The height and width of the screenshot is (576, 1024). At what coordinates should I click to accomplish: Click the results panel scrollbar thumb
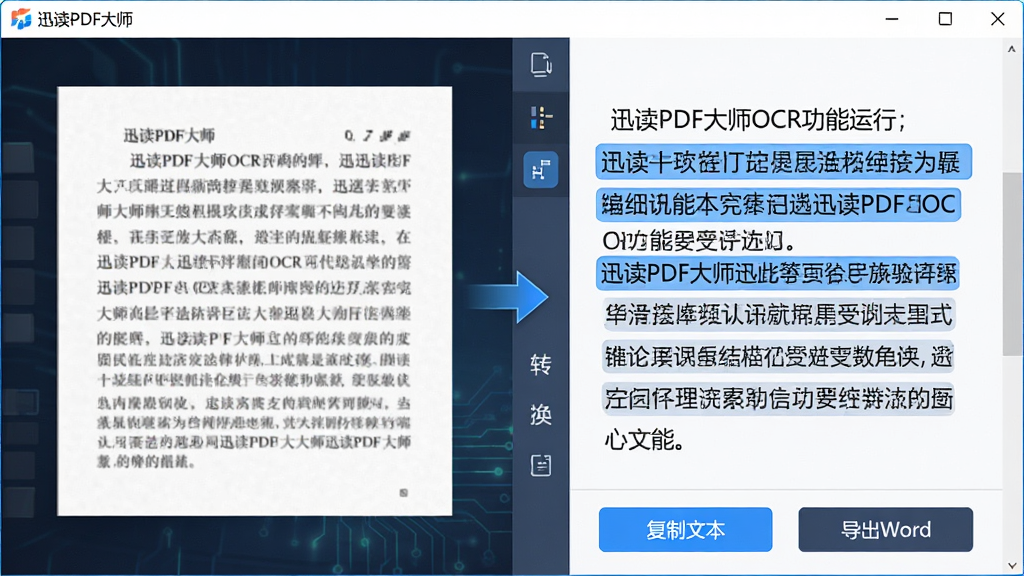1012,264
